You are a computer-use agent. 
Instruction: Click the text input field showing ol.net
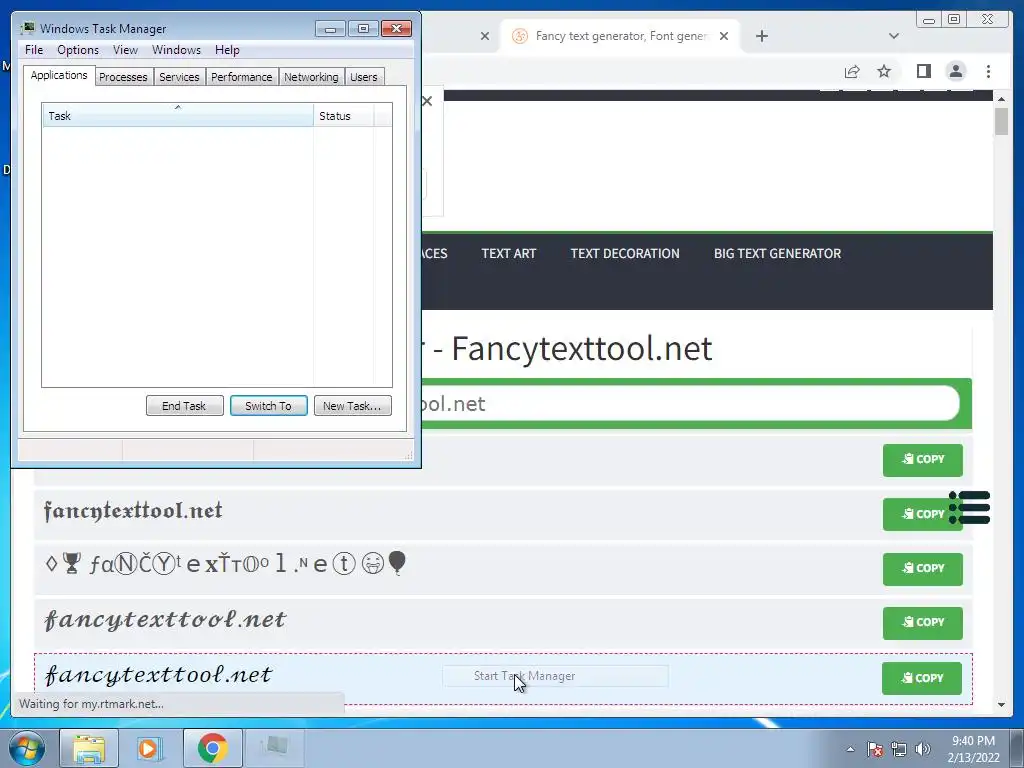point(690,404)
